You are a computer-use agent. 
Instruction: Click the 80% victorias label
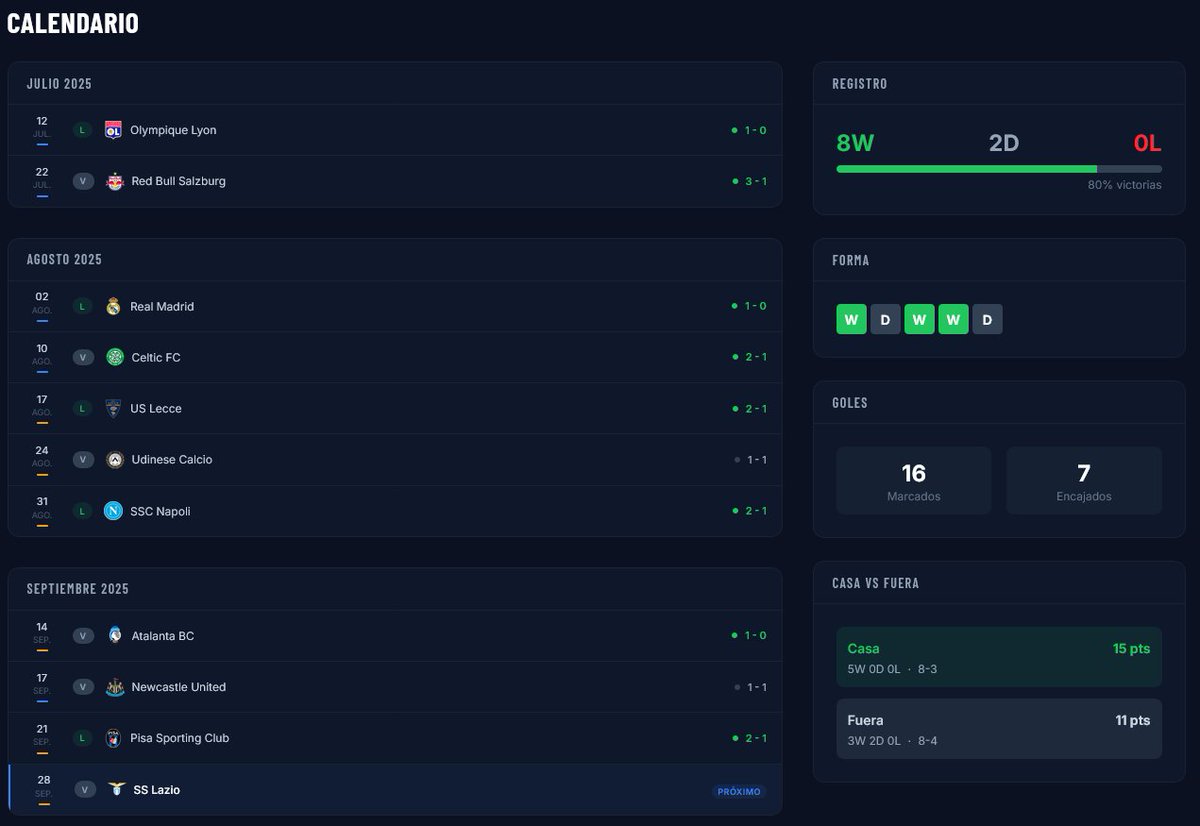pyautogui.click(x=1125, y=185)
